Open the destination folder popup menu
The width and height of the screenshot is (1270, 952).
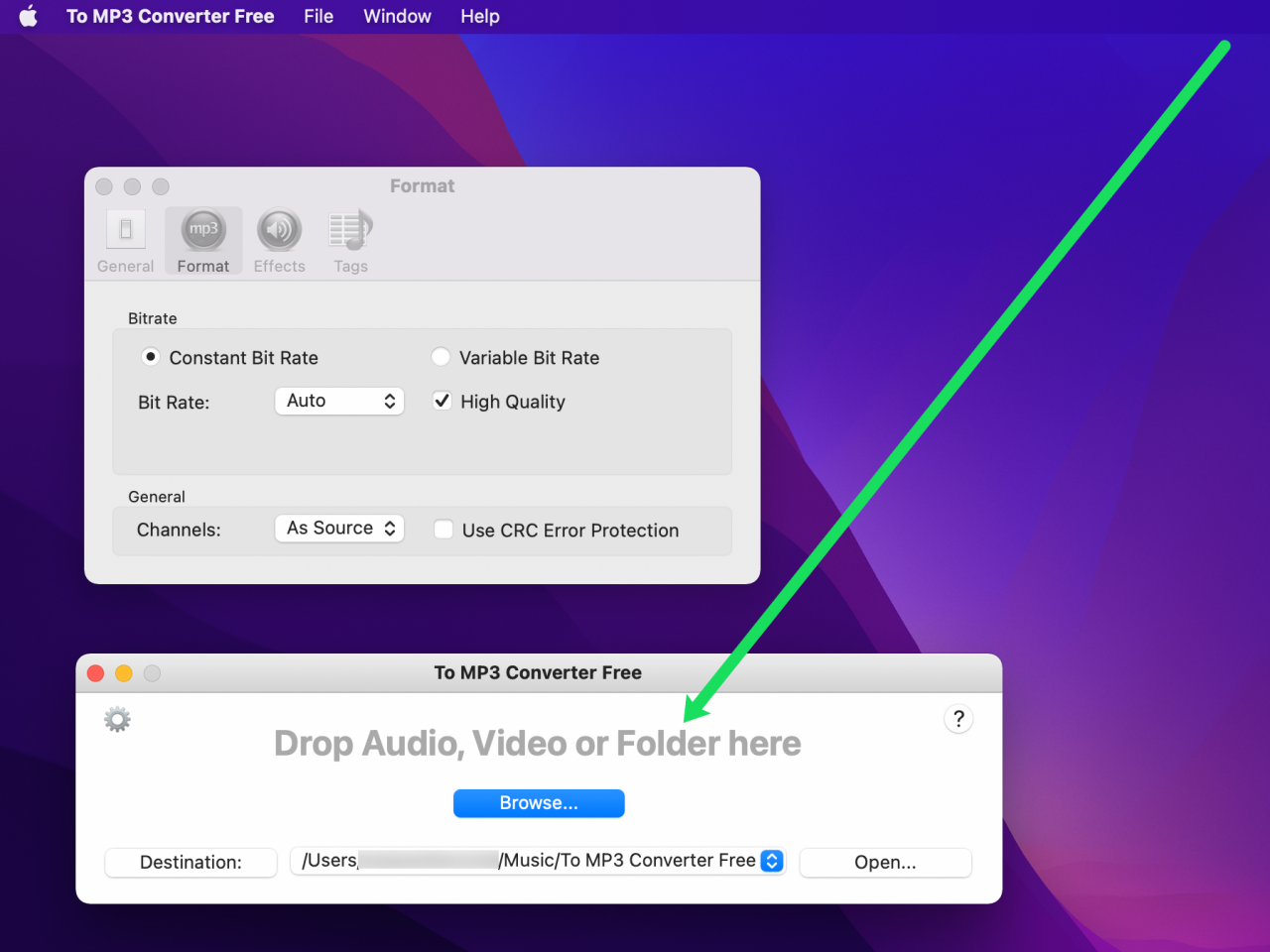771,861
